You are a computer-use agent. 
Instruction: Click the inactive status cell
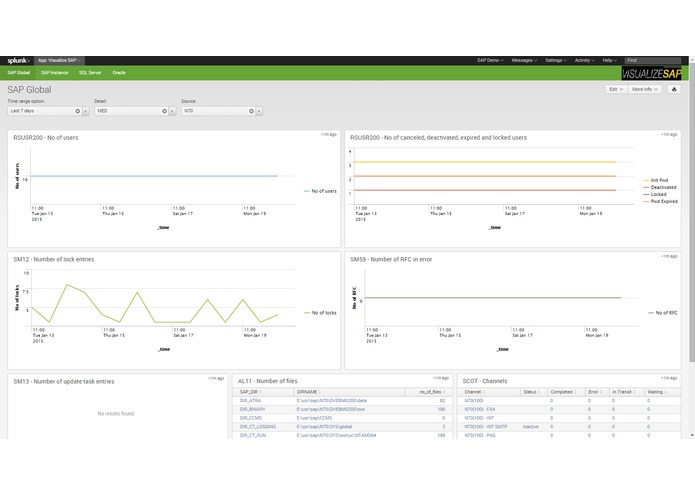pyautogui.click(x=531, y=427)
